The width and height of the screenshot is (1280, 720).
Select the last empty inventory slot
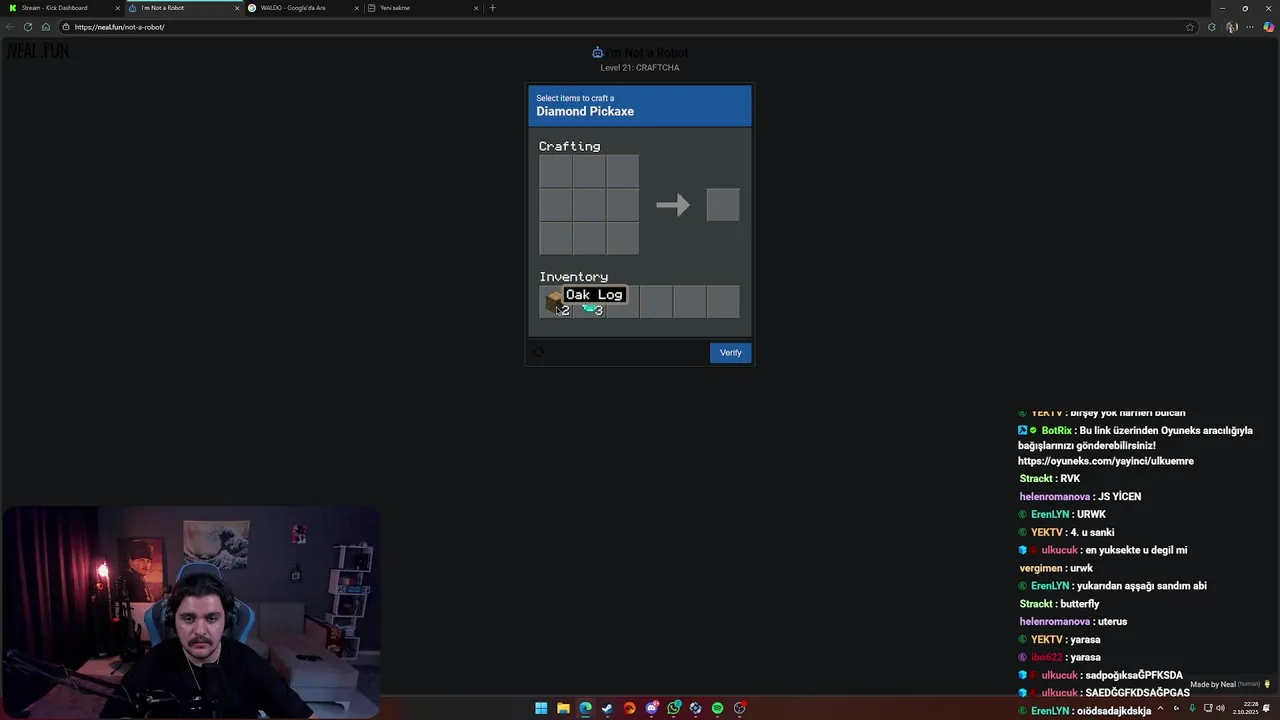(x=723, y=302)
